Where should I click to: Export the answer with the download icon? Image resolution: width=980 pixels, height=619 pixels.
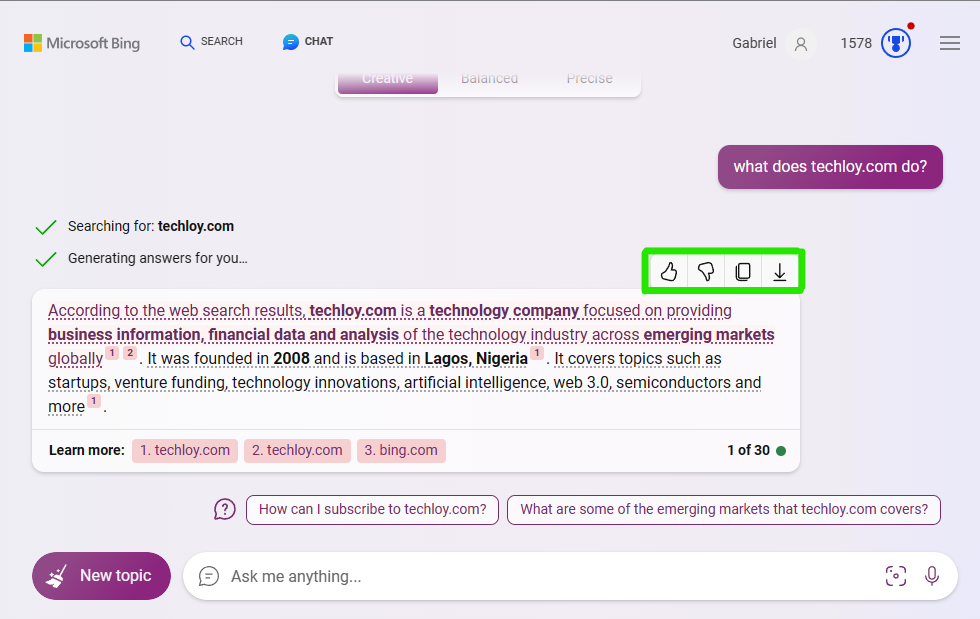tap(780, 272)
